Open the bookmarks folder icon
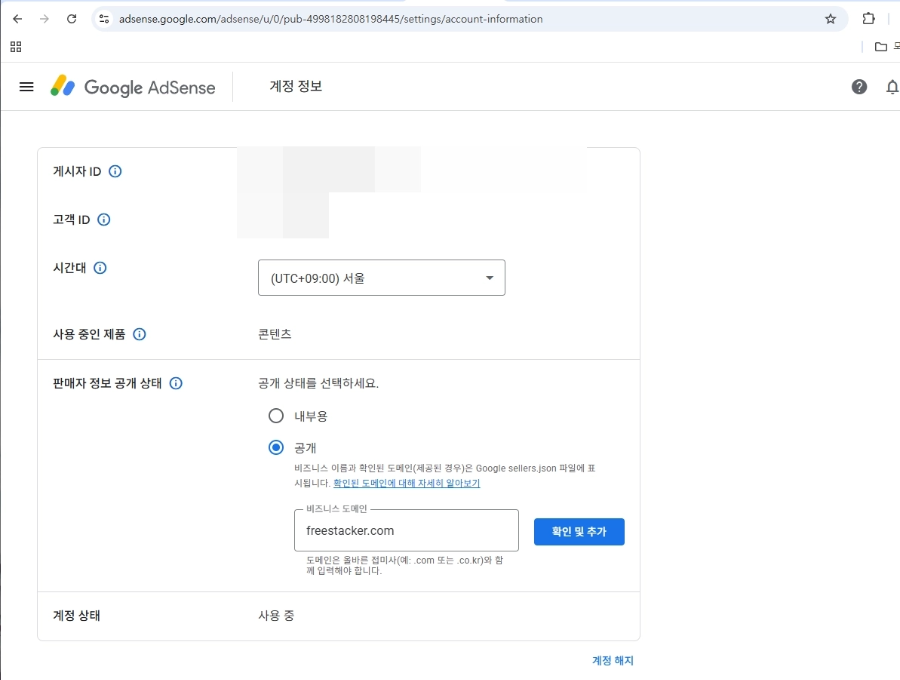This screenshot has width=900, height=680. click(880, 46)
